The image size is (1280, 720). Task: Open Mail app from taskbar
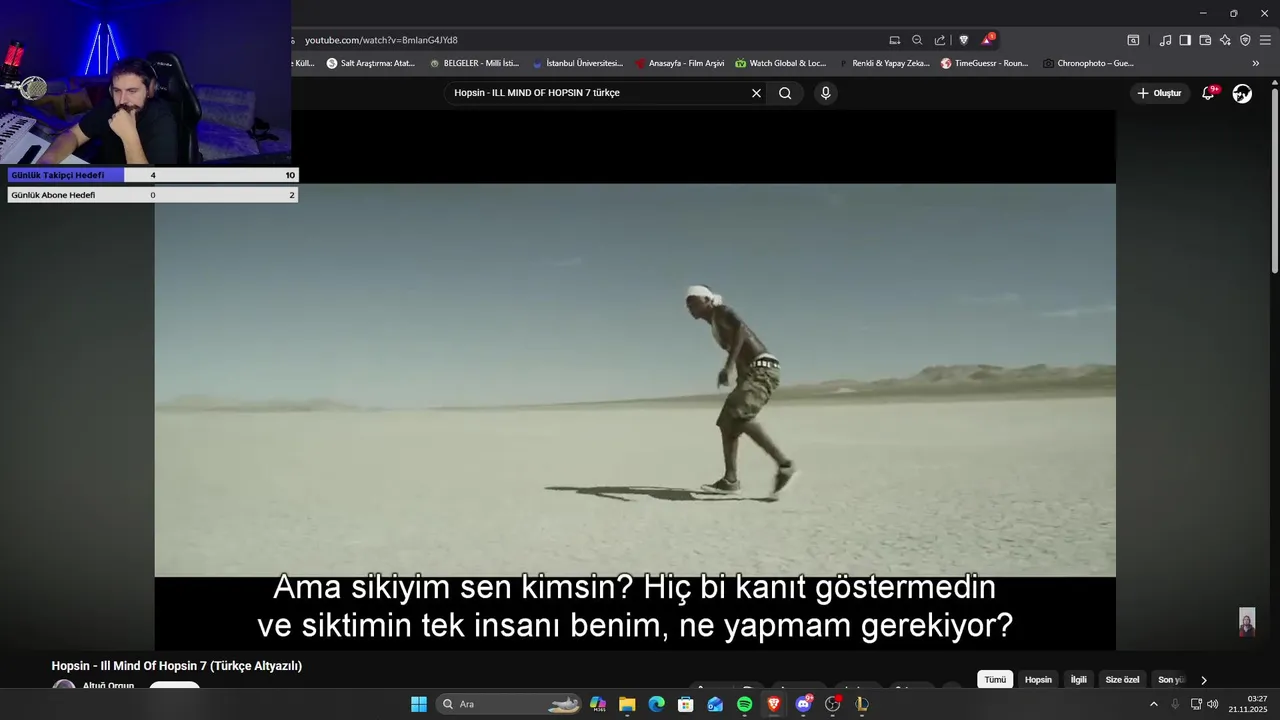tap(715, 704)
